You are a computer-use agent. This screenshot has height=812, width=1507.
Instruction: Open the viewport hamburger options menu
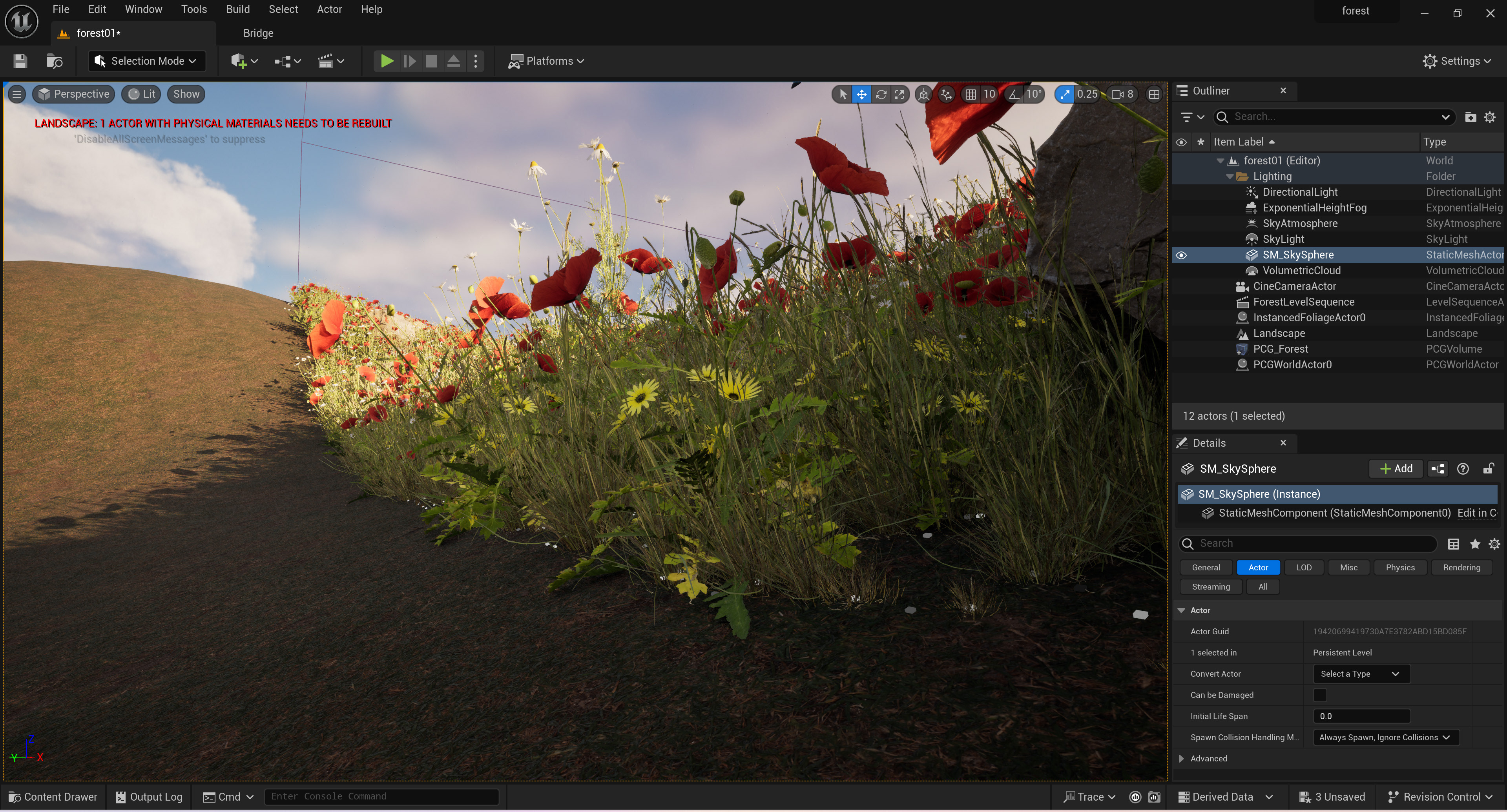[17, 94]
